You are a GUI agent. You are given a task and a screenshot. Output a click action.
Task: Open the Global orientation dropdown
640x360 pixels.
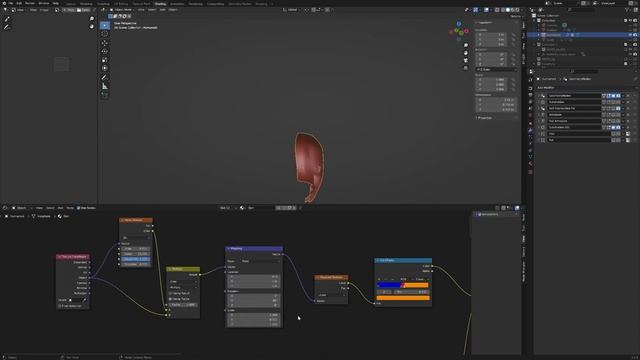pos(291,10)
